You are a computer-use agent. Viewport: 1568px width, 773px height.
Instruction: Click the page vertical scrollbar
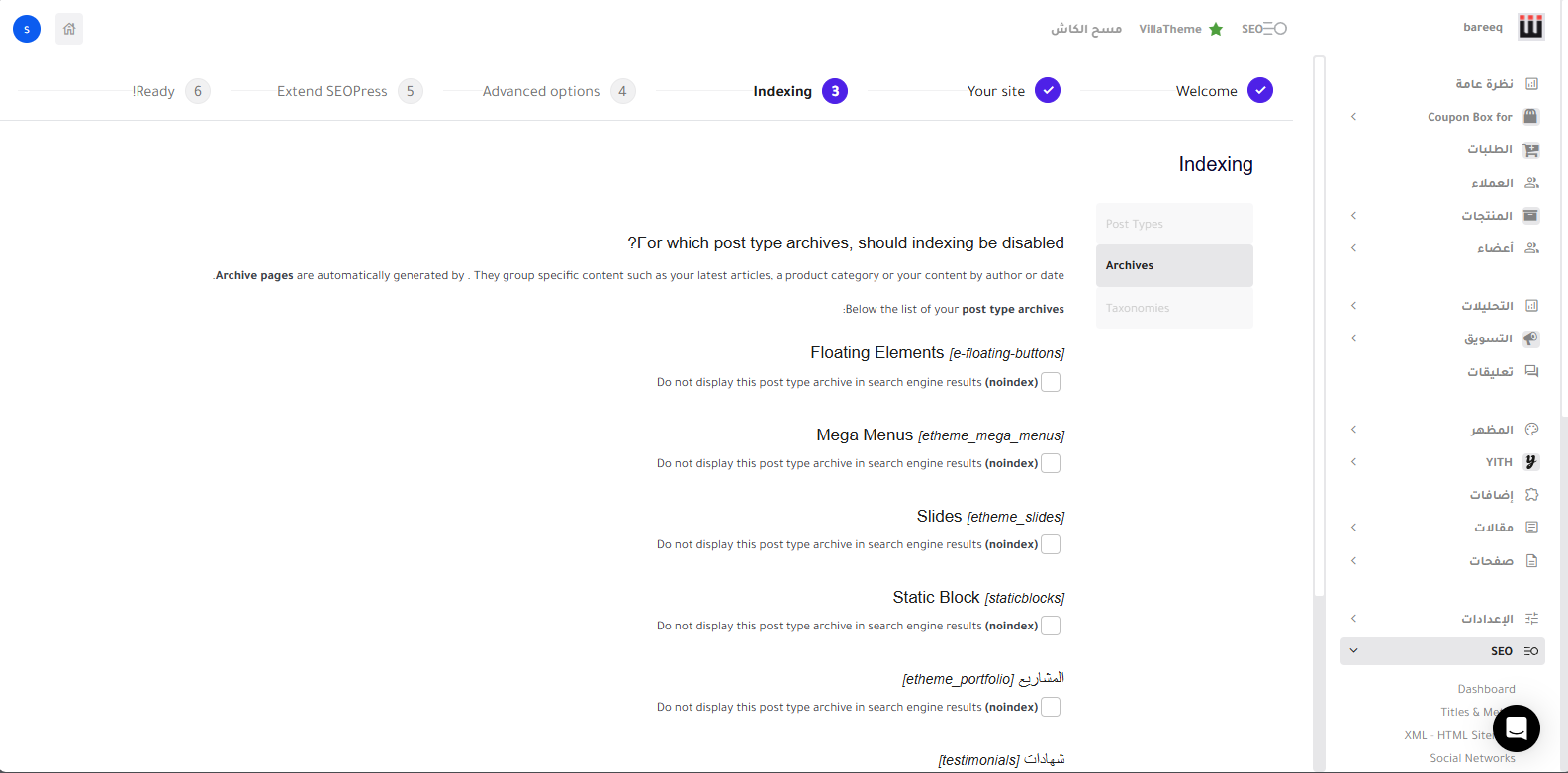(x=1319, y=327)
